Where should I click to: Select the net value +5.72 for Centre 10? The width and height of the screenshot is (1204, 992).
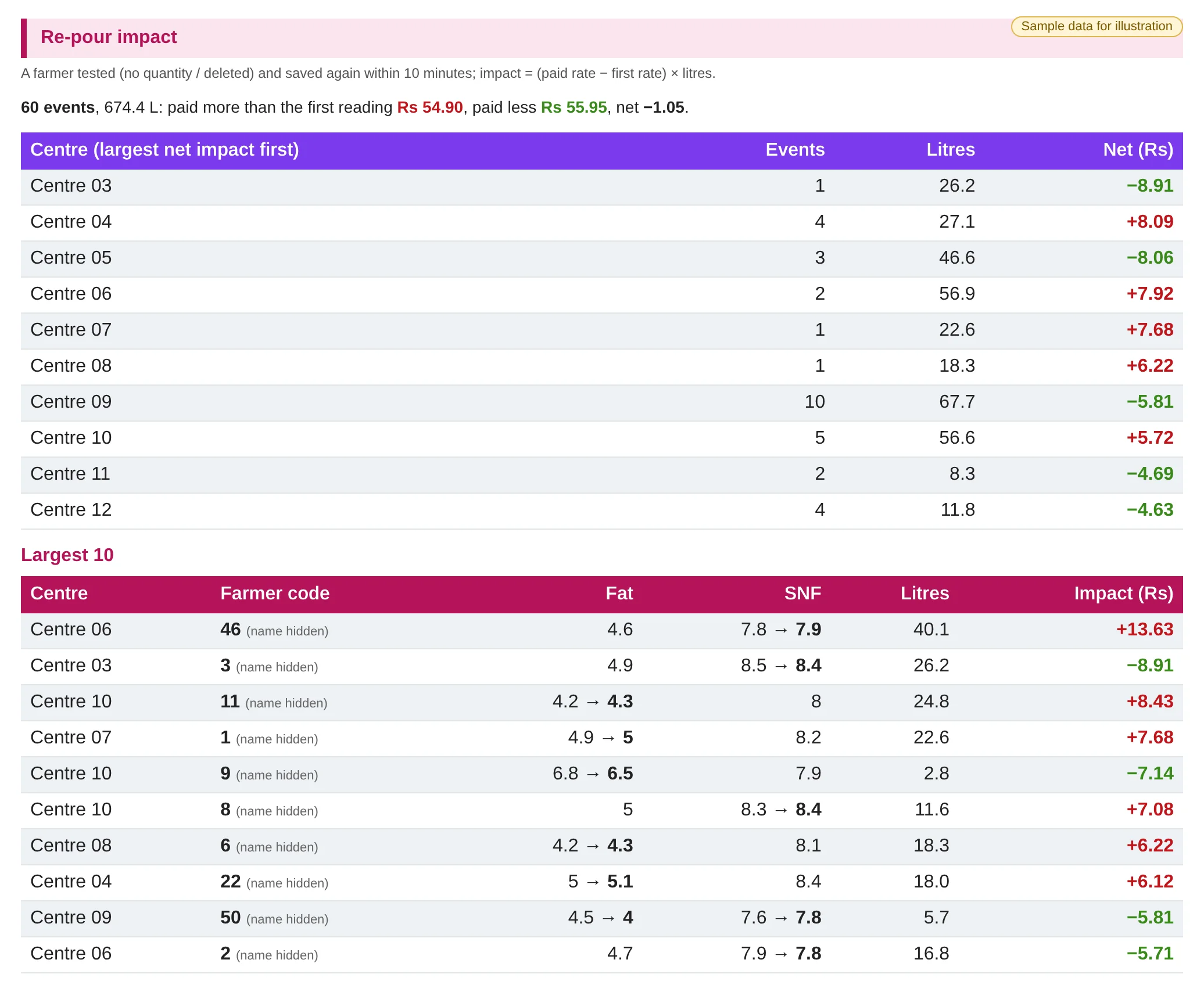click(x=1150, y=438)
